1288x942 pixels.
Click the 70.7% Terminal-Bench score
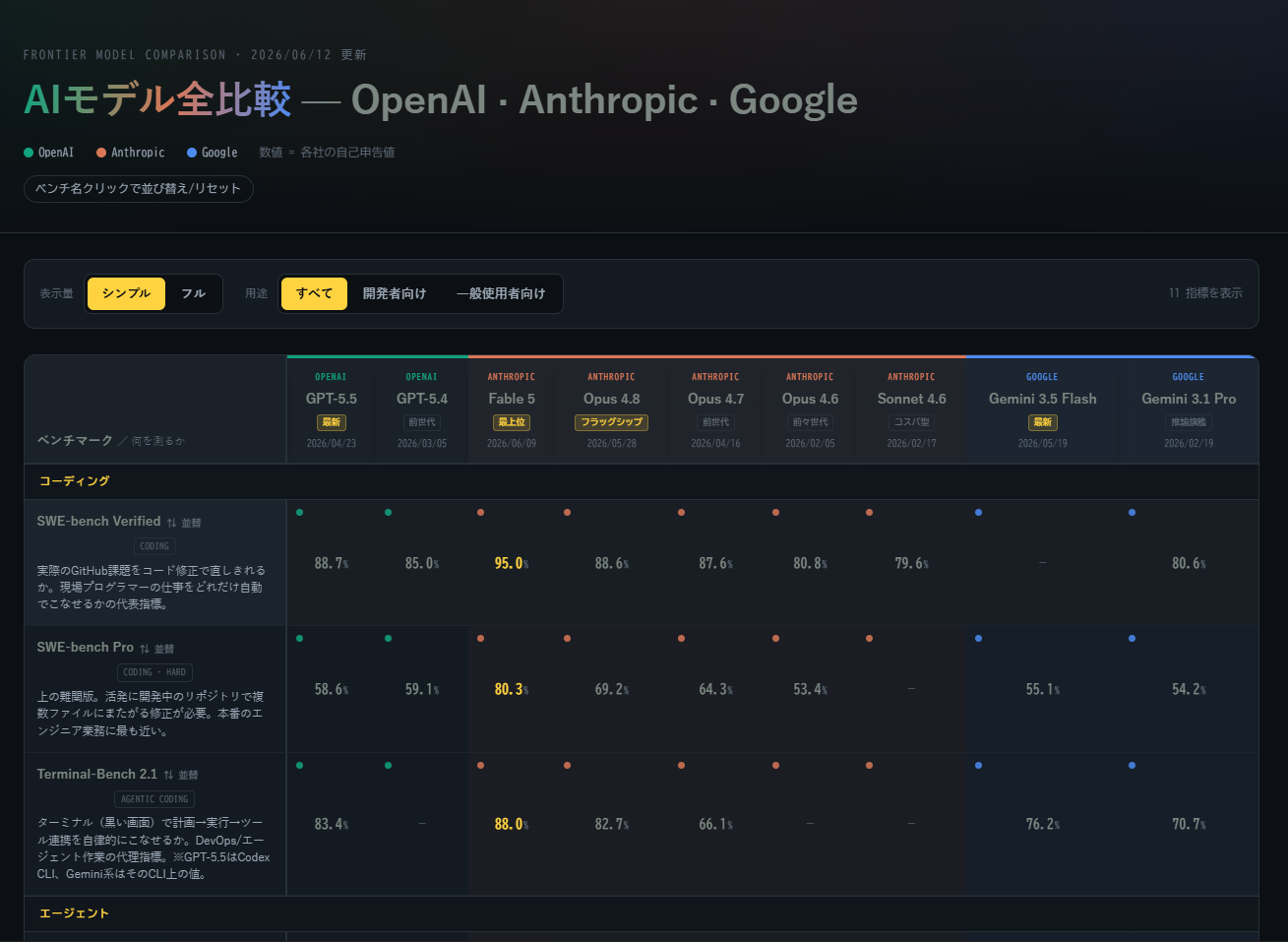(1189, 824)
